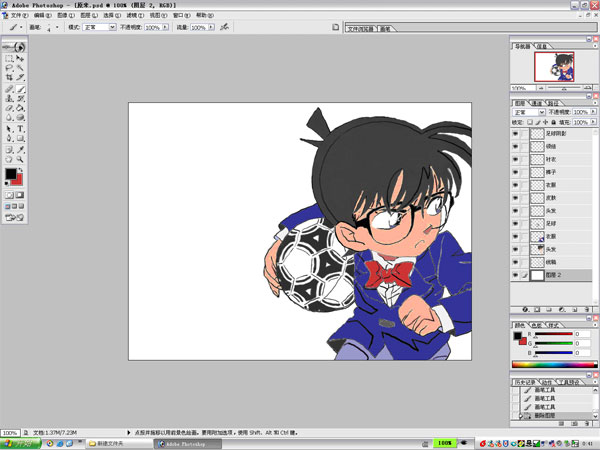This screenshot has width=600, height=450.
Task: Select the Magic Wand tool
Action: [20, 68]
